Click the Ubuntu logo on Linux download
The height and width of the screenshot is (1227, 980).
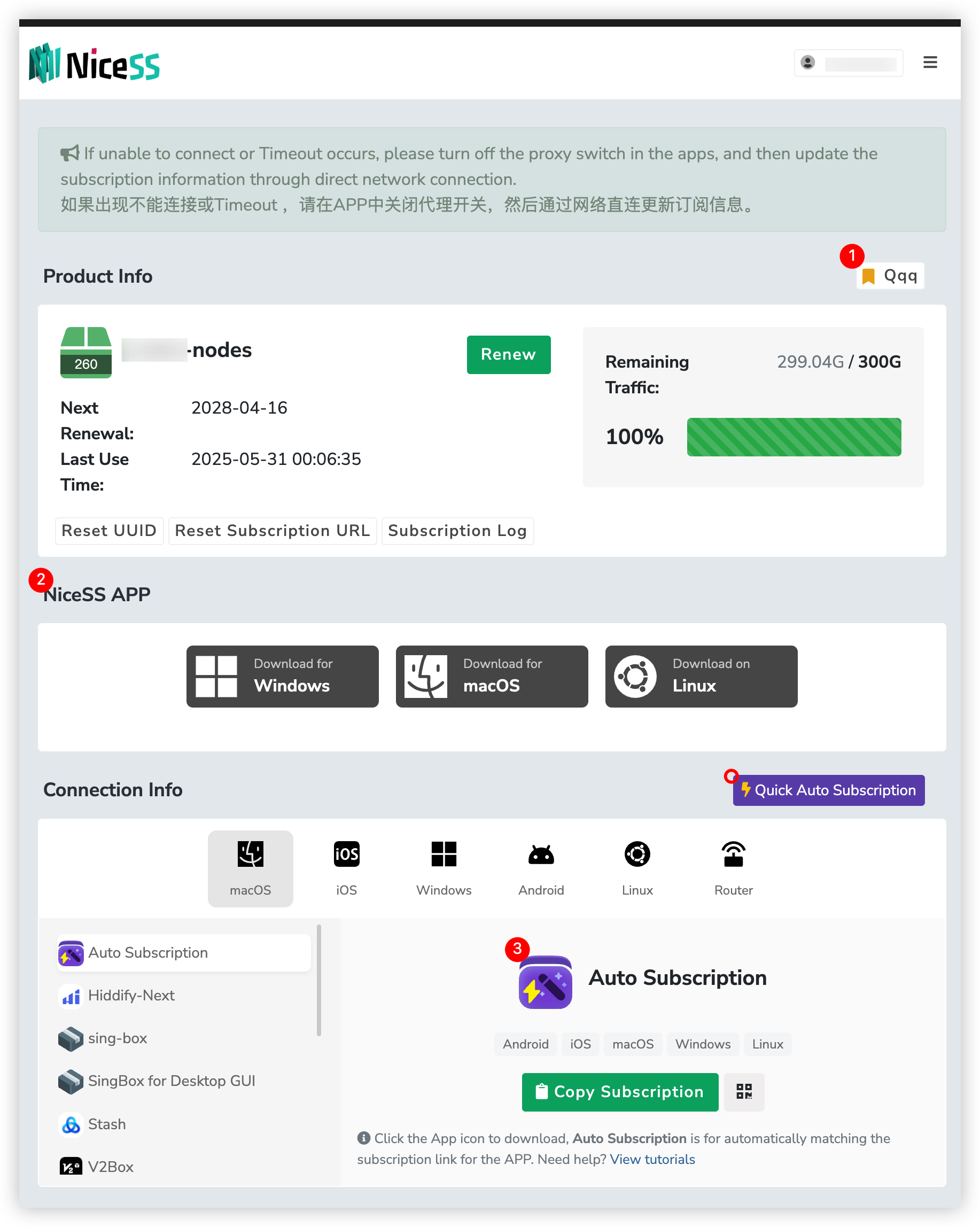pyautogui.click(x=635, y=676)
